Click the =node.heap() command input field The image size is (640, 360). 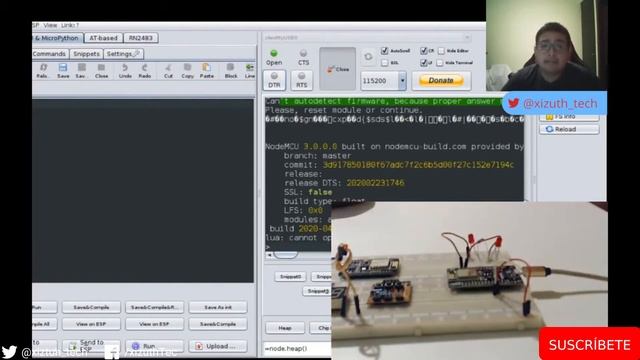click(x=298, y=348)
